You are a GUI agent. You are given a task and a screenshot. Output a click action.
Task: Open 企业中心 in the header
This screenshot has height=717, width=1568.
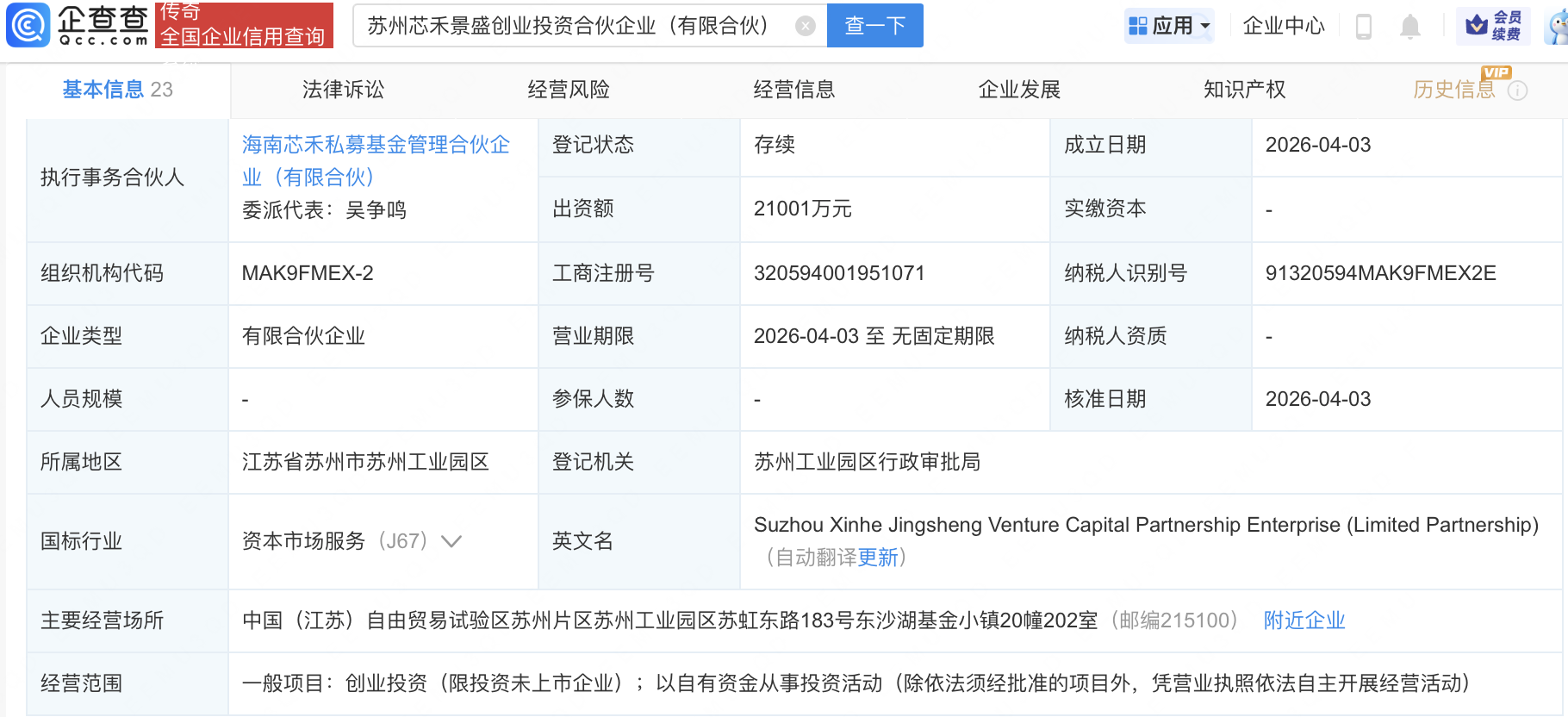pos(1284,26)
